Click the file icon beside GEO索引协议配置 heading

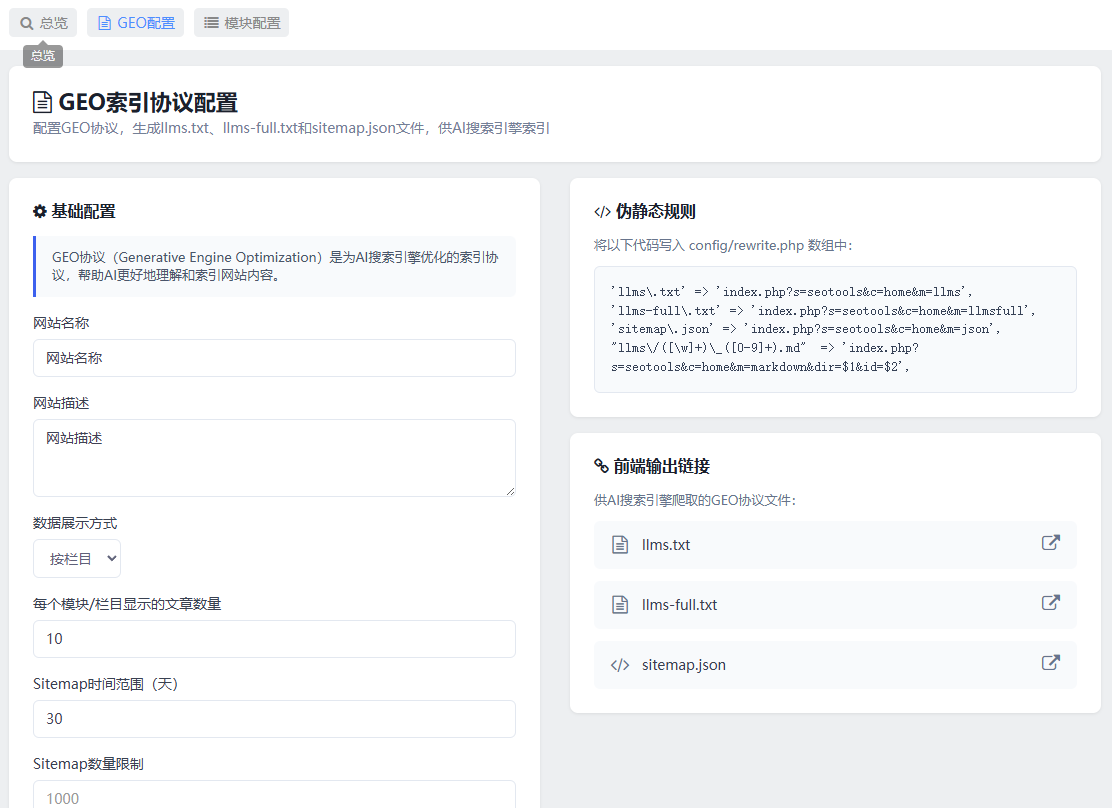tap(43, 102)
